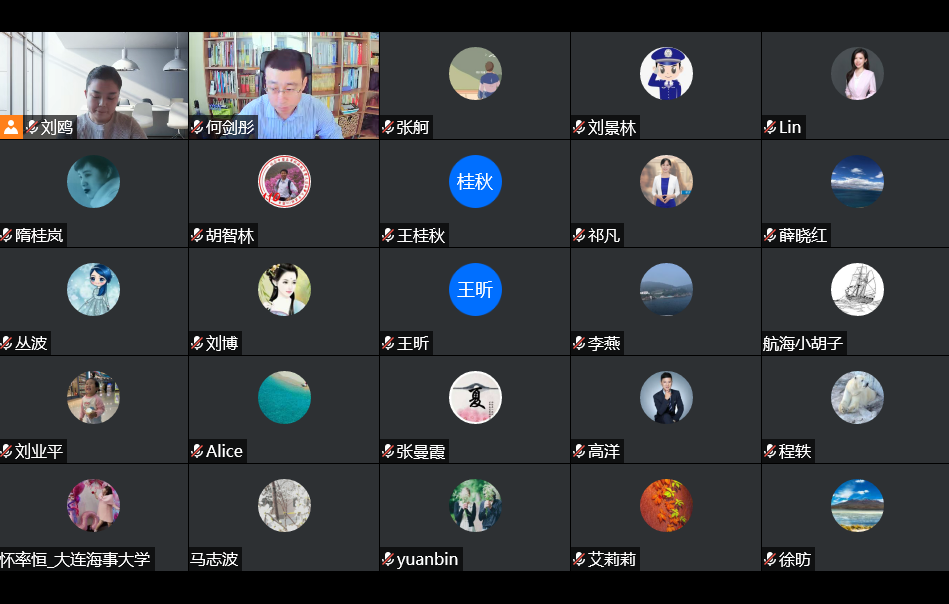Viewport: 949px width, 604px height.
Task: Click the police cartoon avatar of 刘景林
Action: [x=666, y=73]
